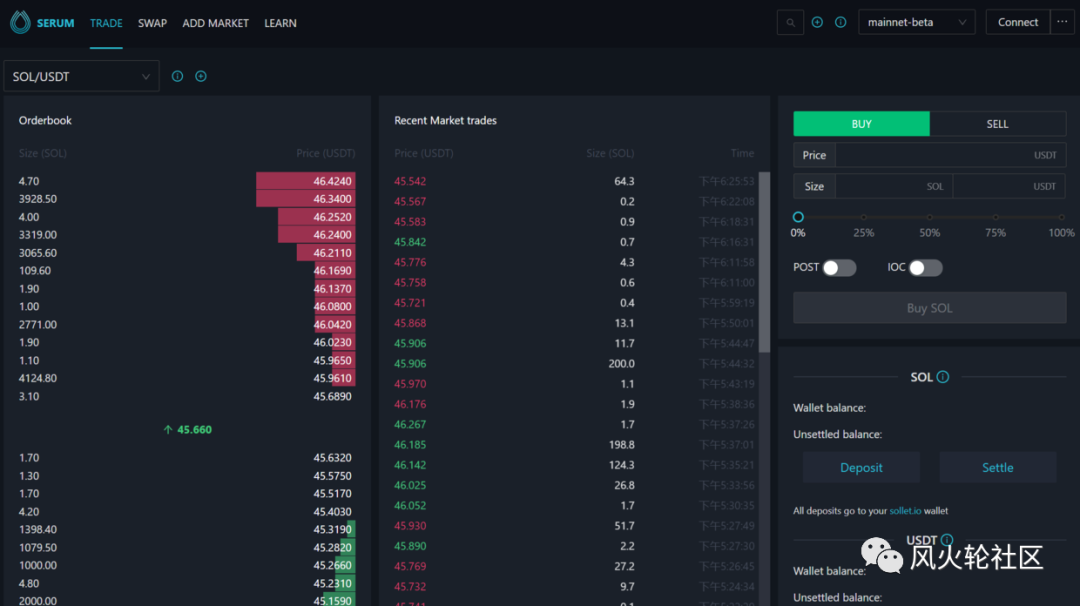
Task: Click the Settle button under SOL
Action: tap(997, 468)
